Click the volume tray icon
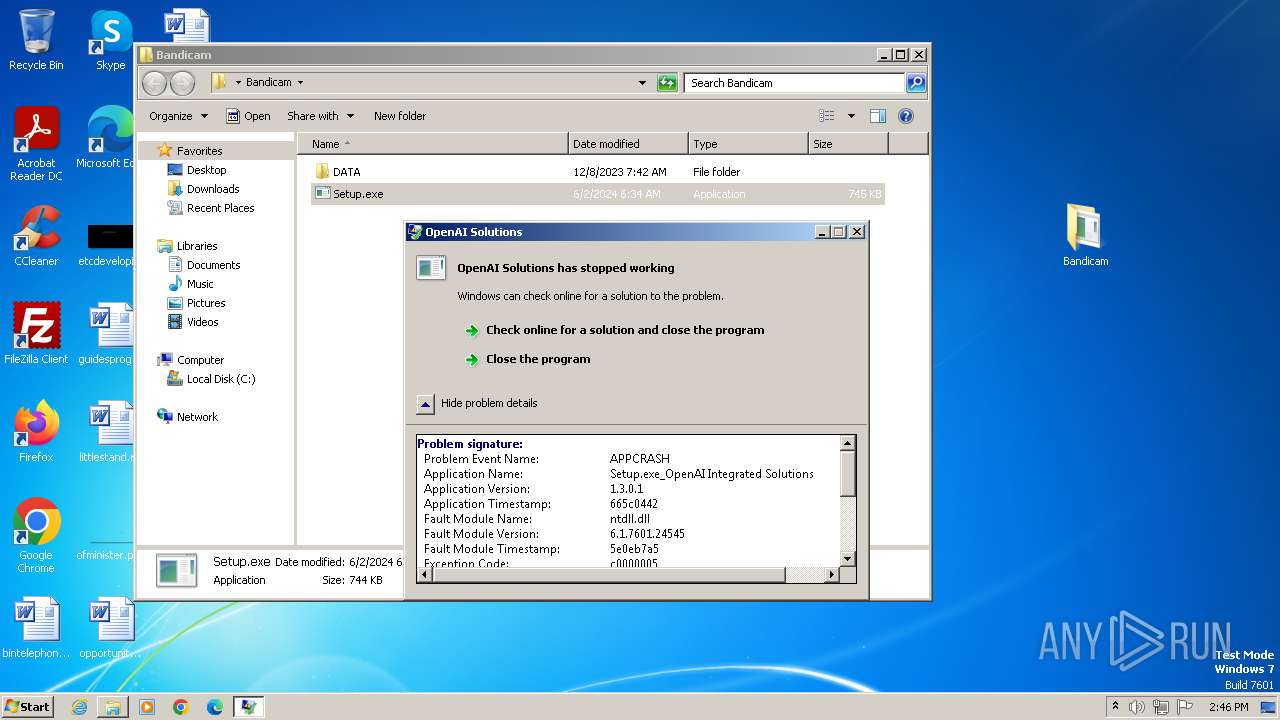The height and width of the screenshot is (720, 1280). pos(1137,707)
